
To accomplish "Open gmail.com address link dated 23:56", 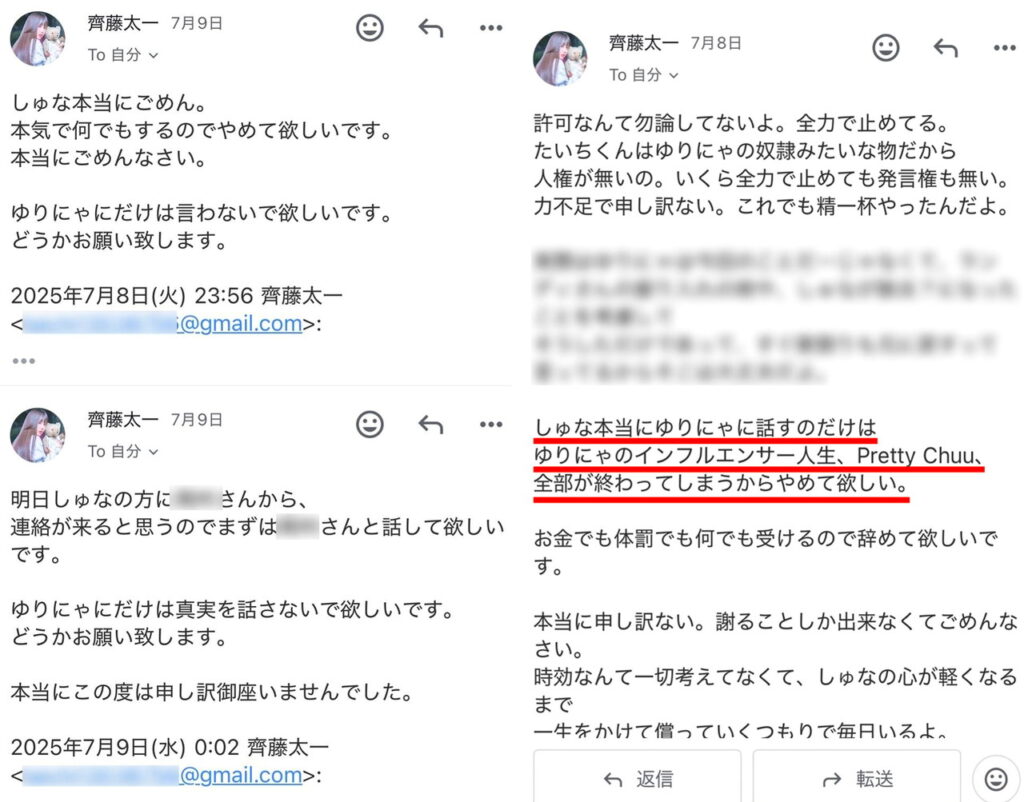I will coord(163,323).
